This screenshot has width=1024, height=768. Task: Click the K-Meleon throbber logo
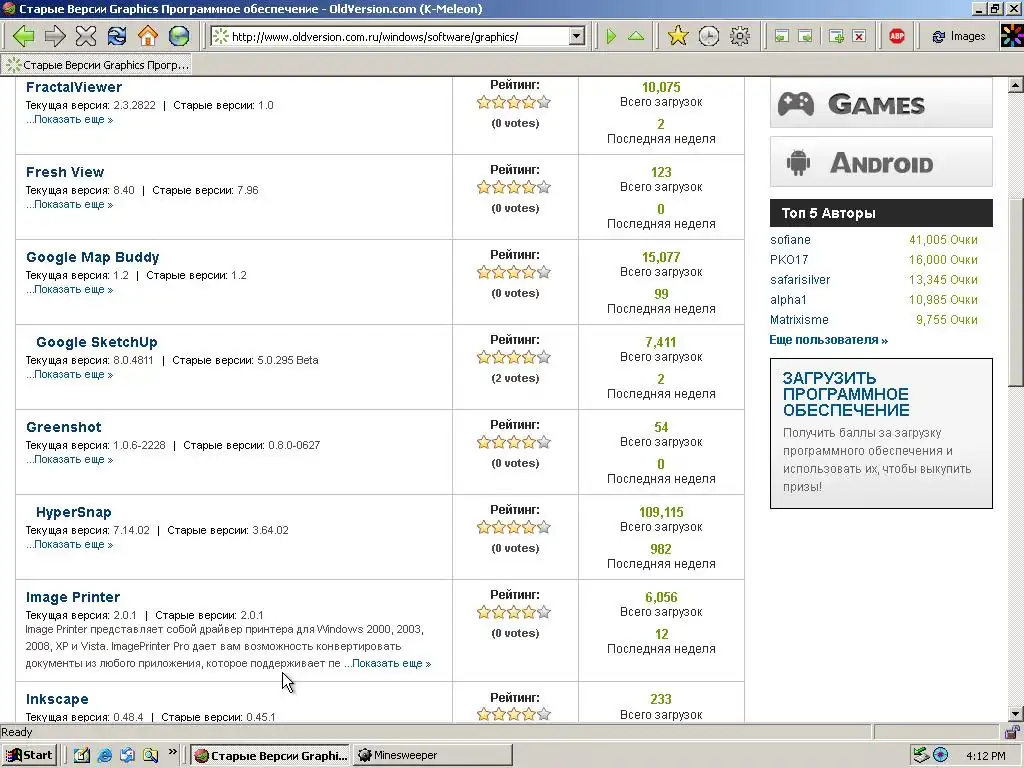click(1012, 36)
